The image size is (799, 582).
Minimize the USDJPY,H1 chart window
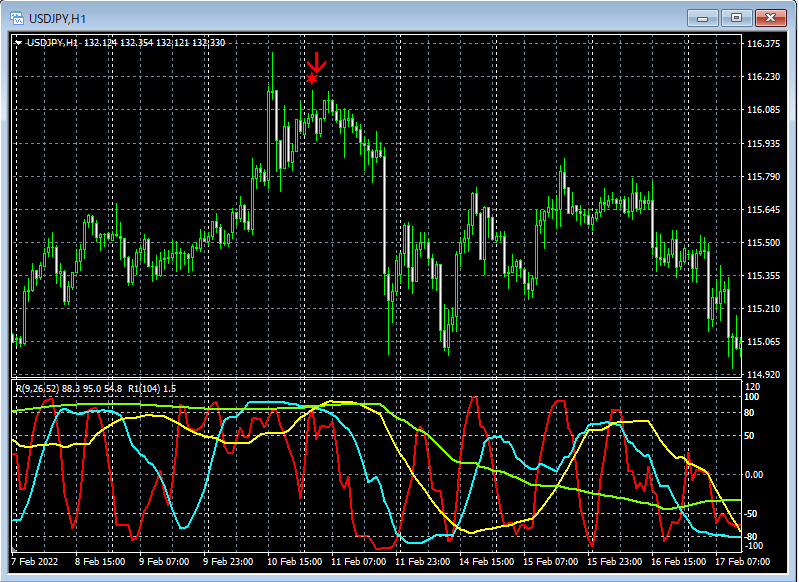(703, 18)
